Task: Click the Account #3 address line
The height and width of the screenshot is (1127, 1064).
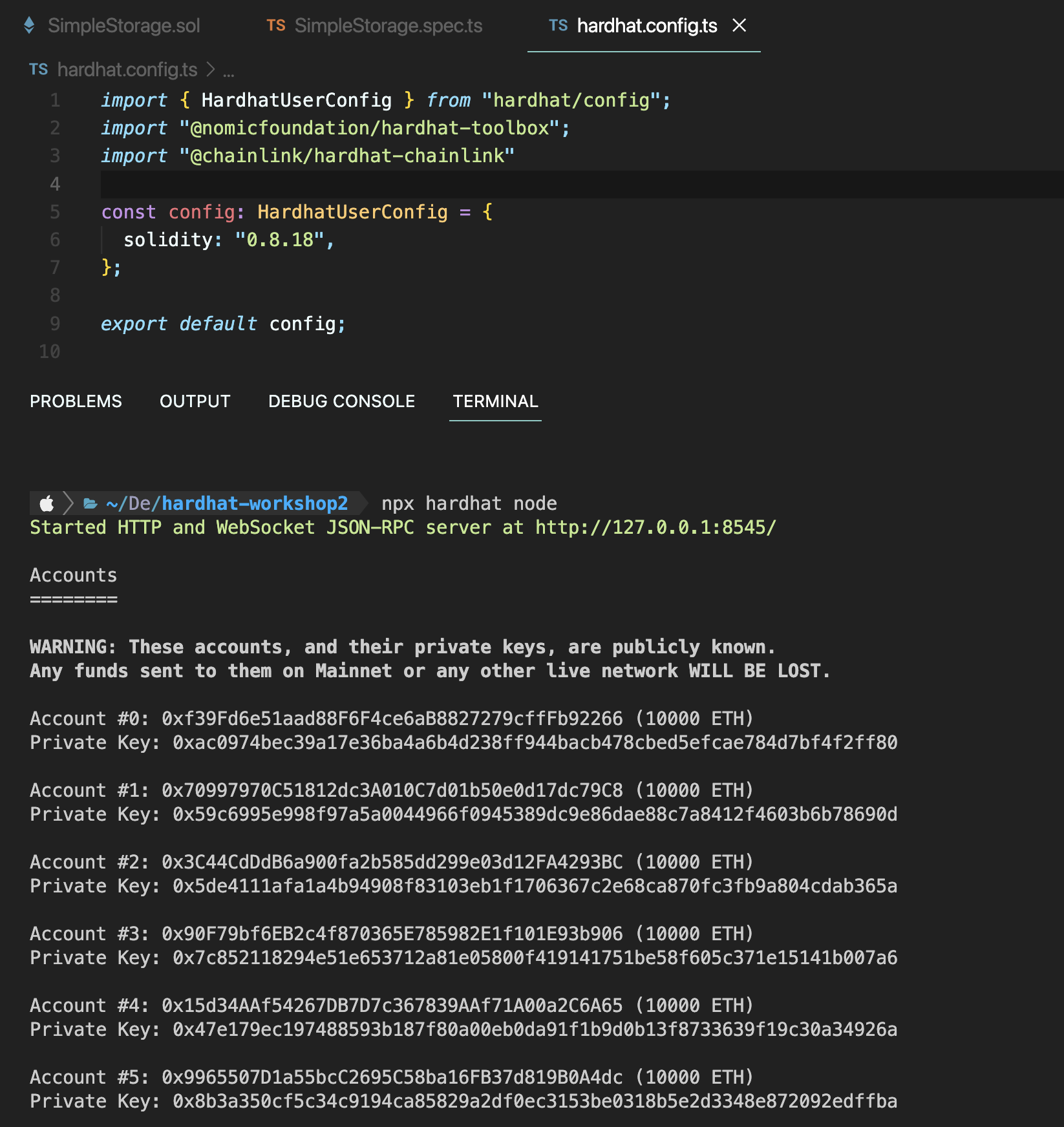Action: click(392, 934)
